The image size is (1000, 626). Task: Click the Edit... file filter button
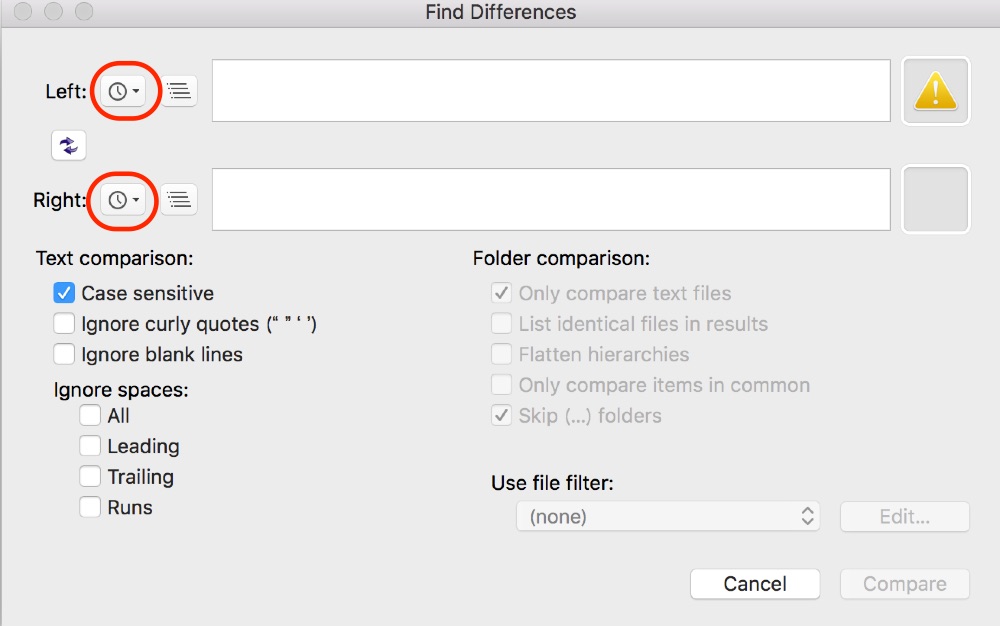point(905,517)
